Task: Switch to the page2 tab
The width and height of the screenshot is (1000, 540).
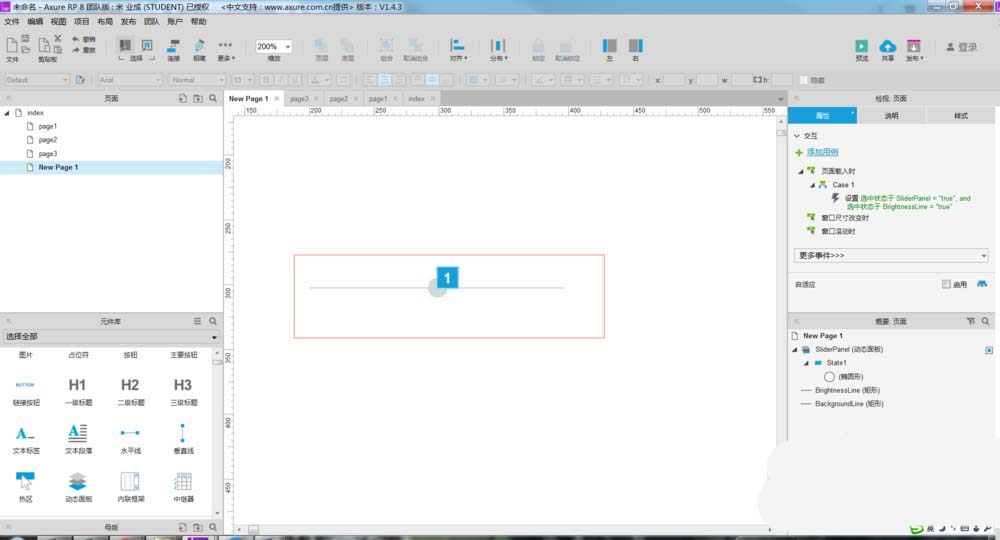Action: point(339,99)
